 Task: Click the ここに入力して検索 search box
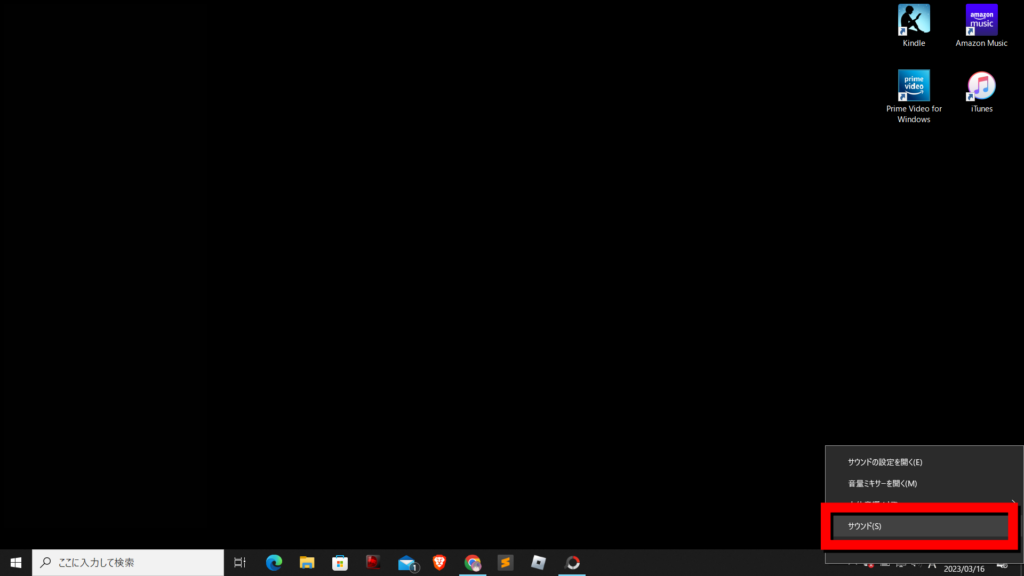point(128,563)
